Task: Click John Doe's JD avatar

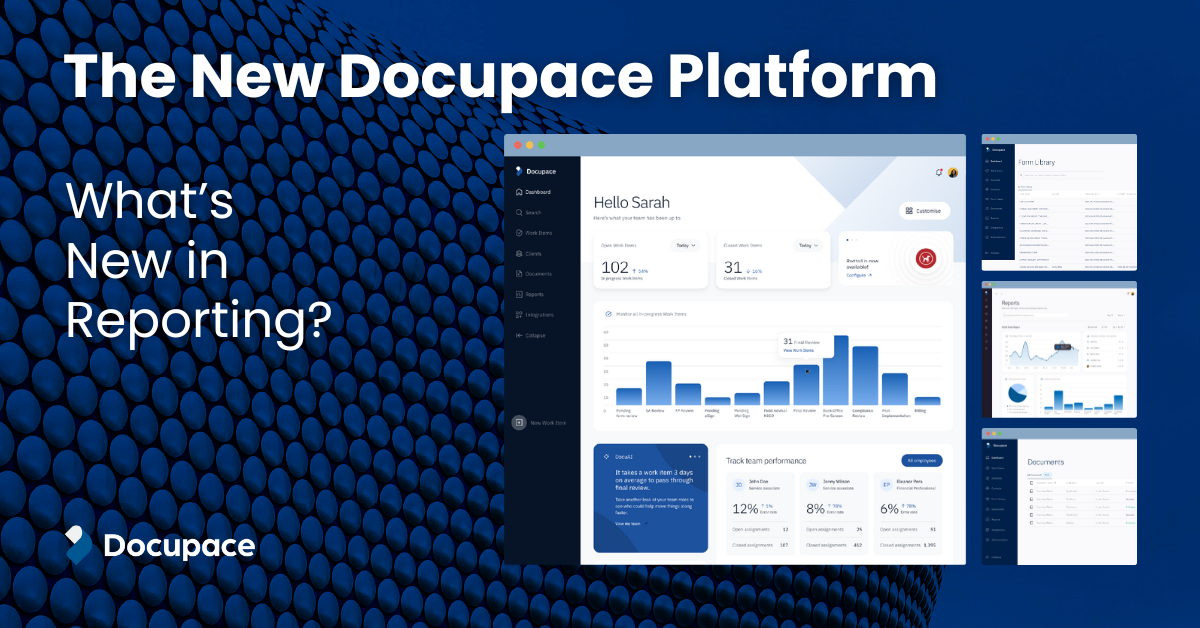Action: pyautogui.click(x=739, y=484)
